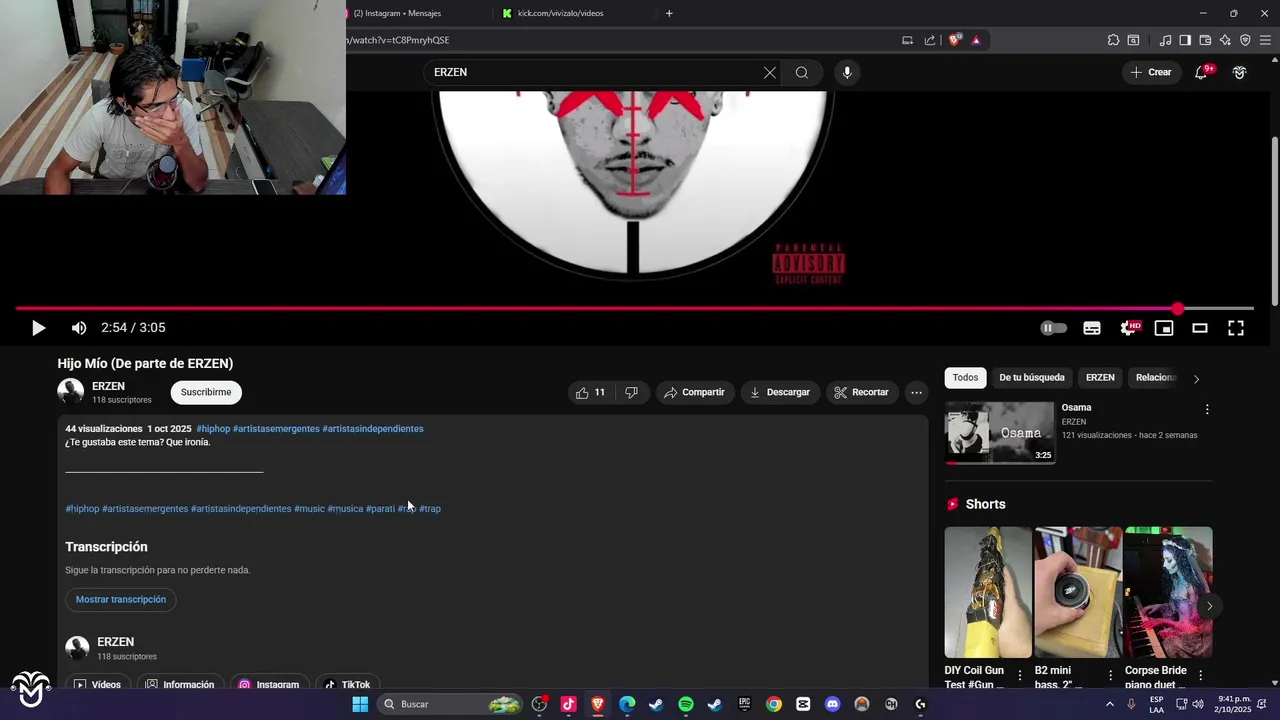Start voice search with the microphone icon
The height and width of the screenshot is (720, 1280).
847,73
